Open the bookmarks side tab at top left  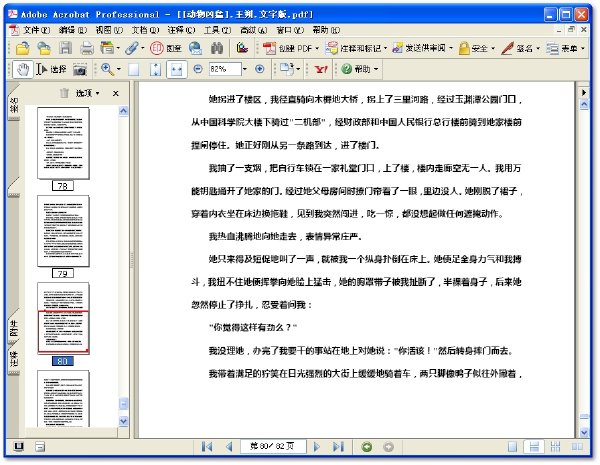pos(14,104)
